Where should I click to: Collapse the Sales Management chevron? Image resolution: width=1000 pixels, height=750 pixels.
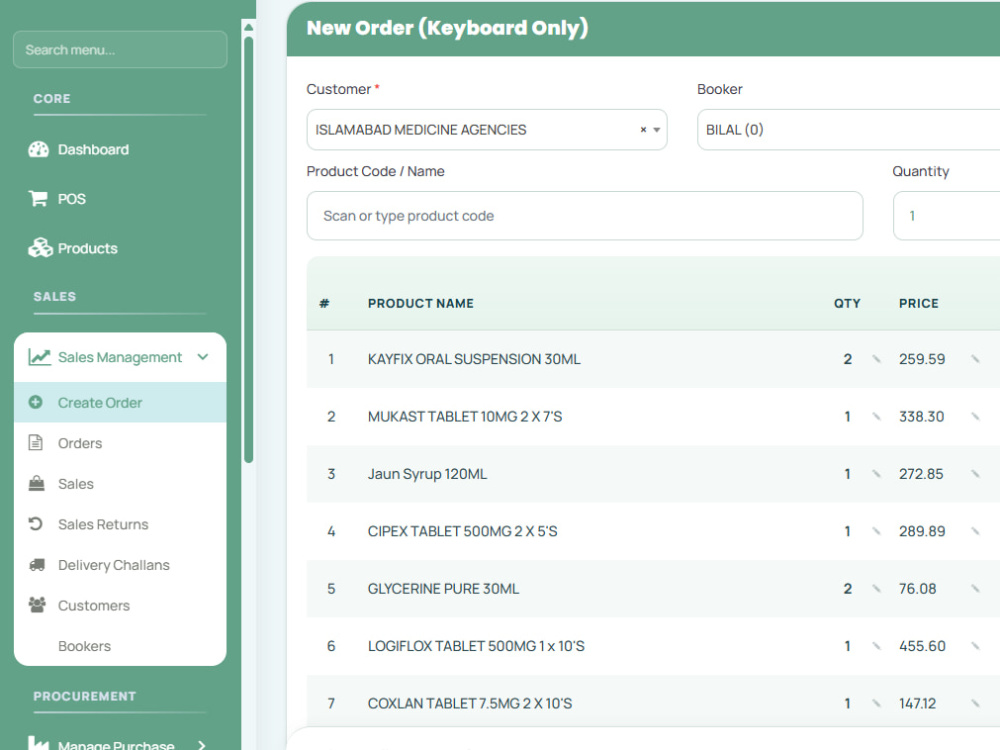pyautogui.click(x=203, y=357)
